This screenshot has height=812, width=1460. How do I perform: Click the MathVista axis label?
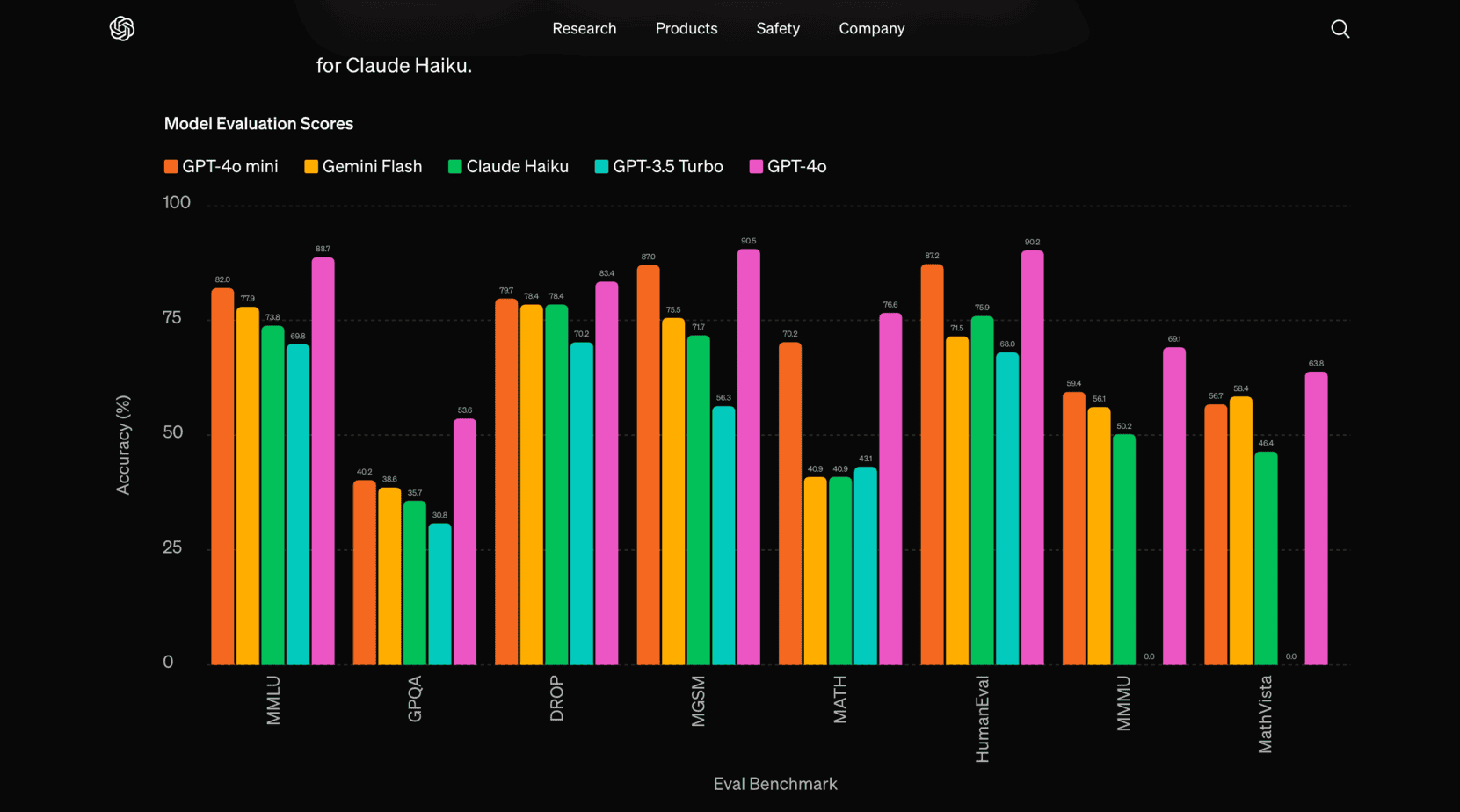click(x=1265, y=714)
